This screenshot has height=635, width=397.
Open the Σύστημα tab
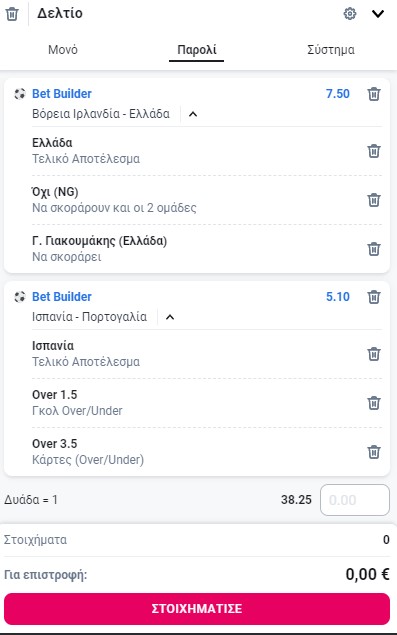point(331,50)
